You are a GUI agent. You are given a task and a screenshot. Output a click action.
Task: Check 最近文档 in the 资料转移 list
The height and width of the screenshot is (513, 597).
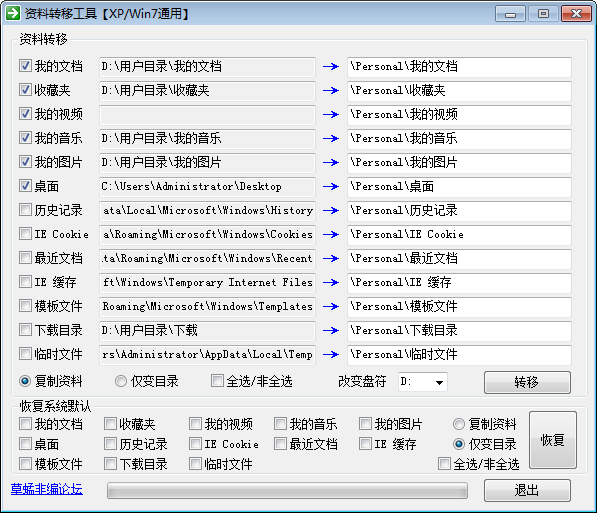click(25, 258)
